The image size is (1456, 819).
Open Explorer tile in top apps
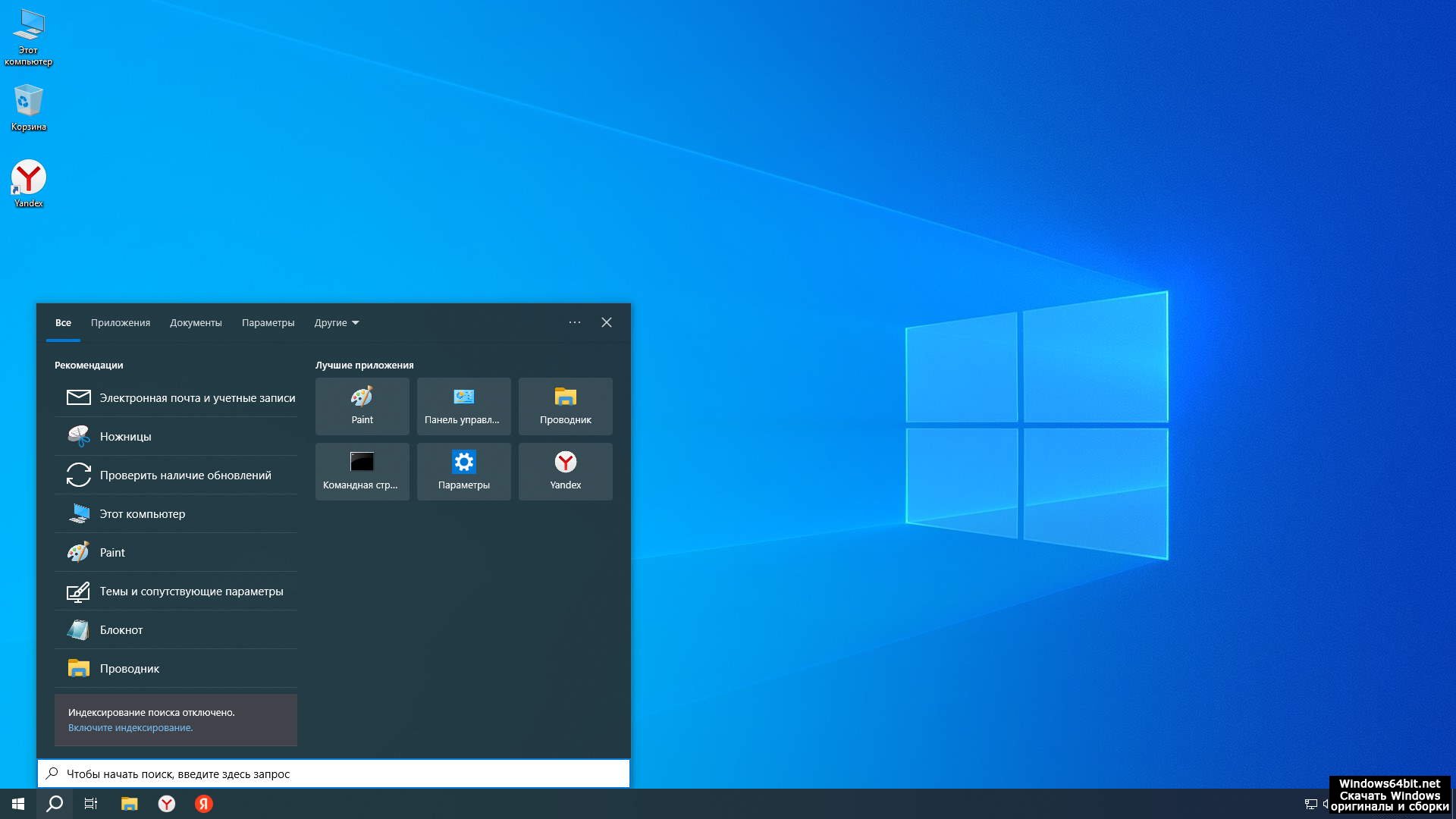[565, 406]
